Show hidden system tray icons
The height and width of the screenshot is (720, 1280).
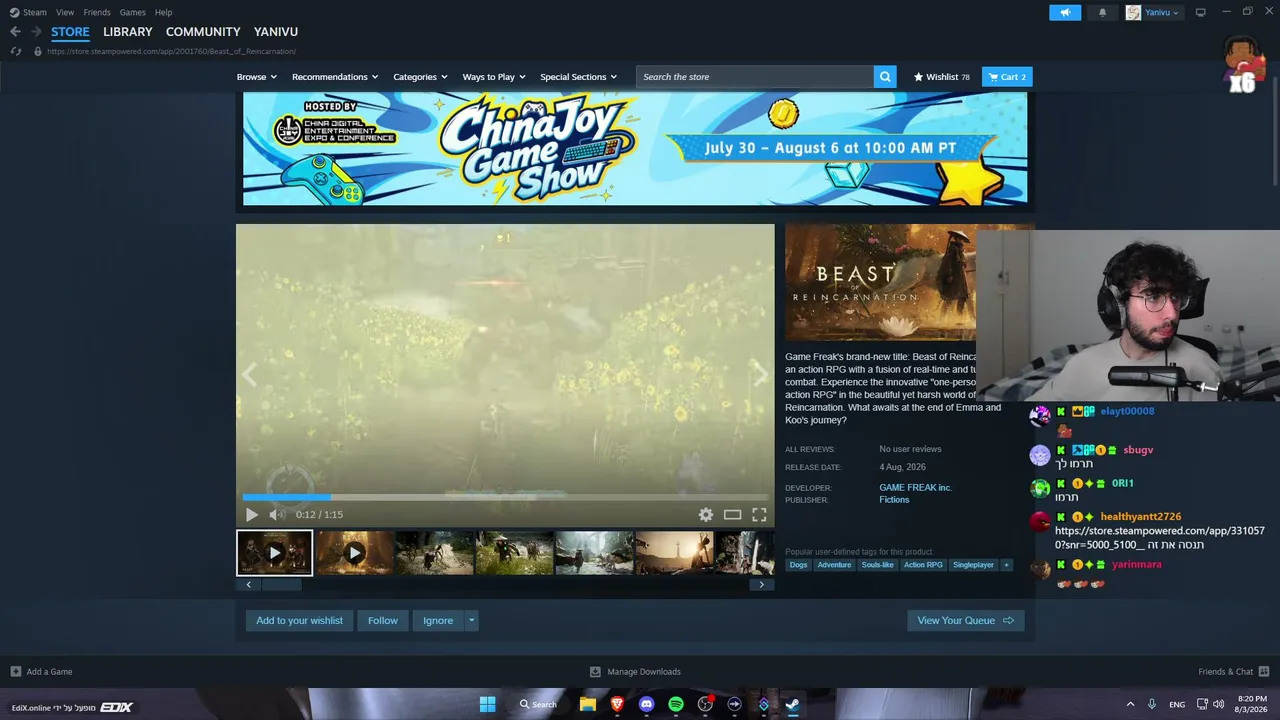click(1130, 704)
